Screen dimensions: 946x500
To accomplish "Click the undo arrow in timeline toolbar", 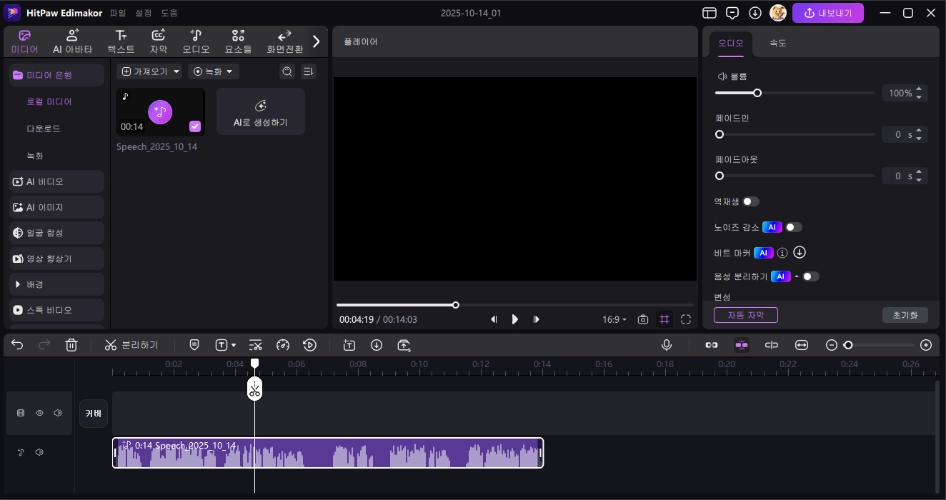I will (17, 345).
